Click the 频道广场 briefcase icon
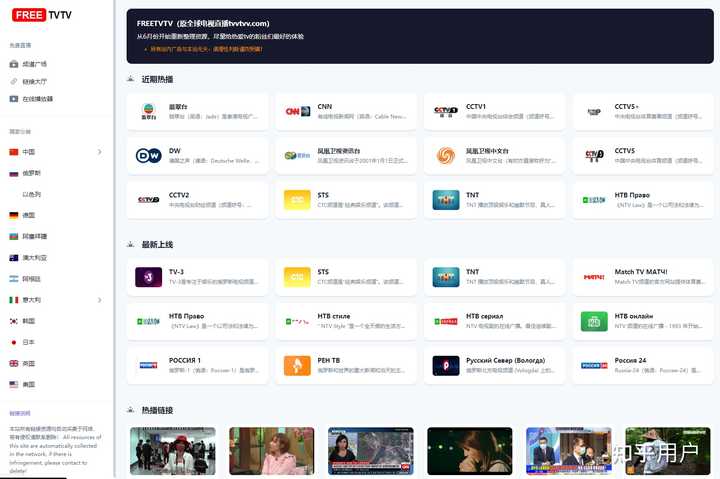Image resolution: width=720 pixels, height=479 pixels. [14, 64]
